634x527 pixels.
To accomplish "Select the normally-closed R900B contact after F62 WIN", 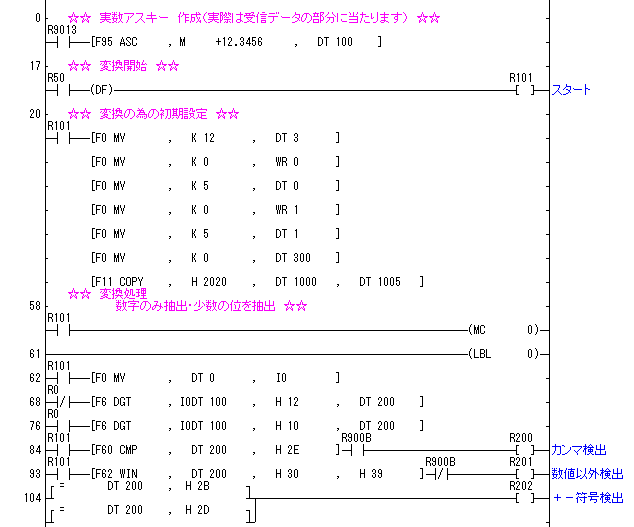I will tap(441, 473).
